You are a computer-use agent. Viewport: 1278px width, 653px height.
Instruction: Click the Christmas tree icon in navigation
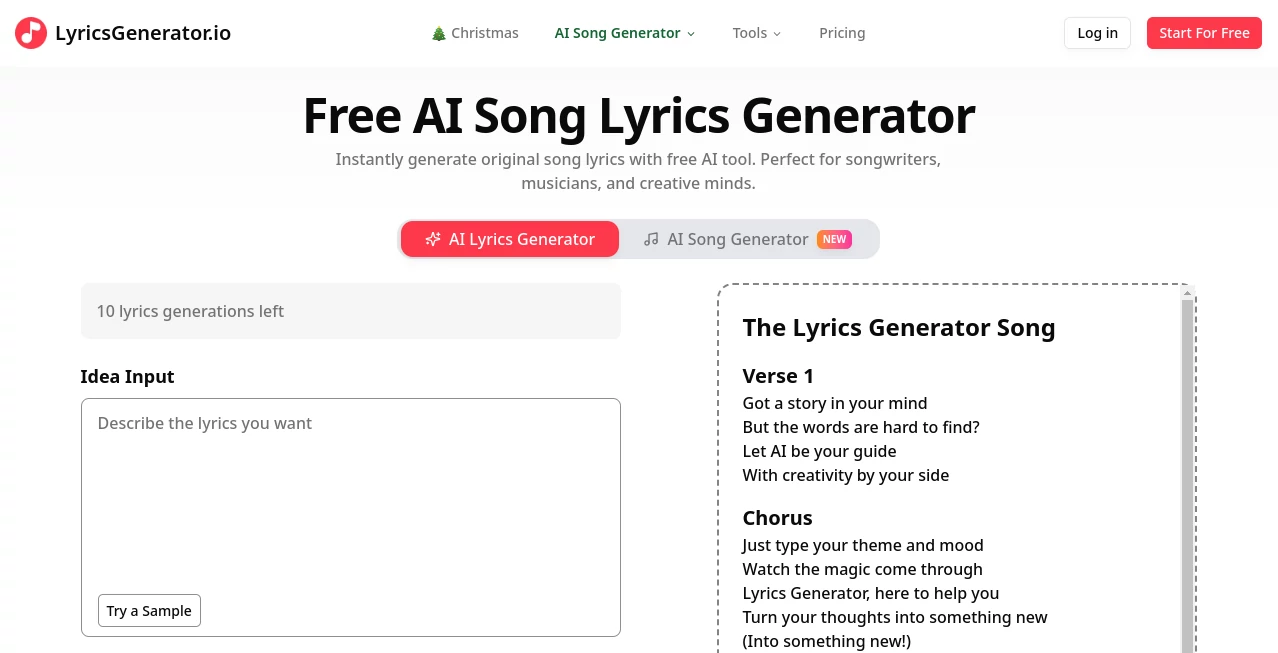coord(438,32)
